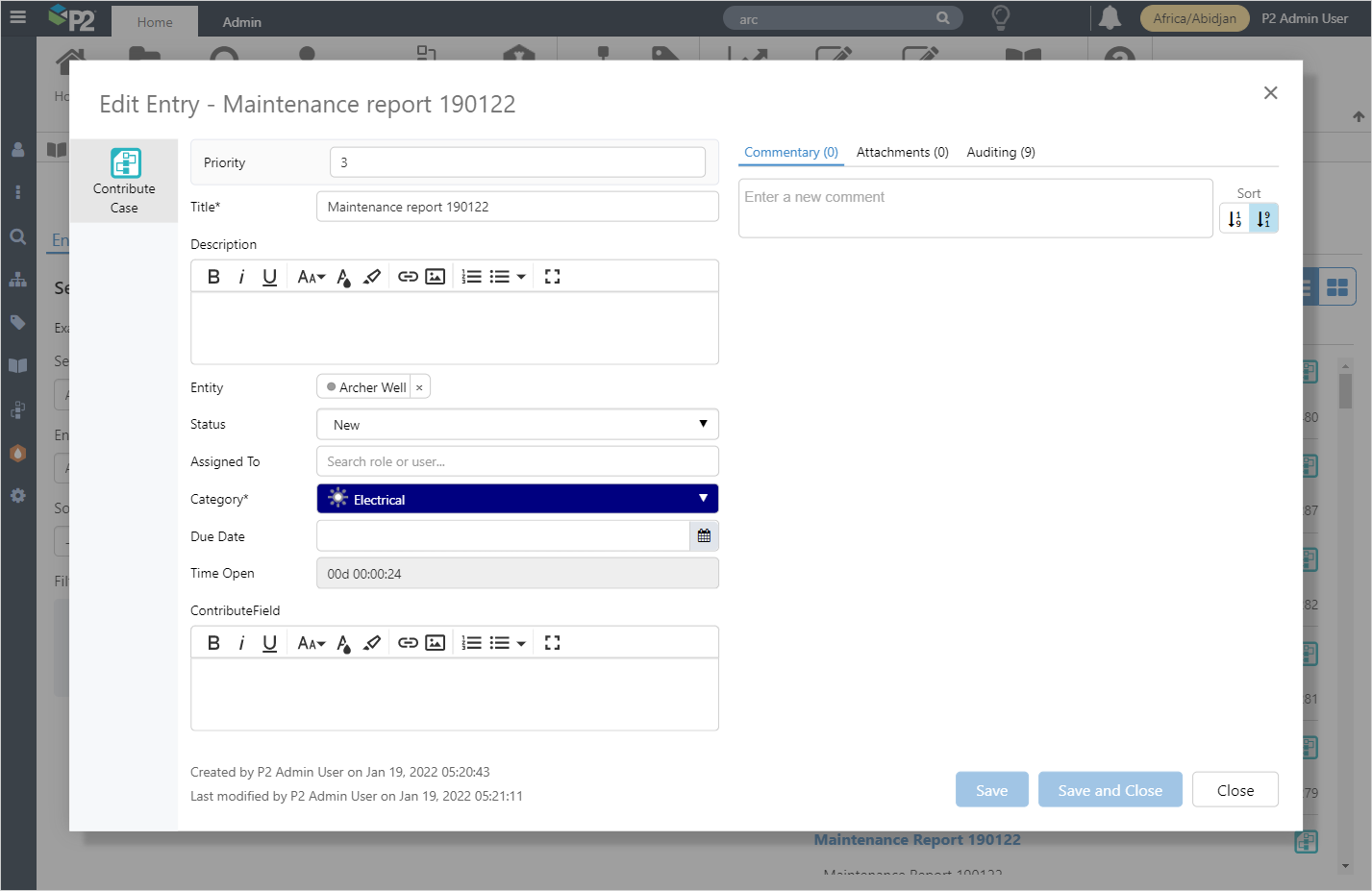Viewport: 1372px width, 891px height.
Task: Expand the Description editor to fullscreen
Action: point(552,277)
